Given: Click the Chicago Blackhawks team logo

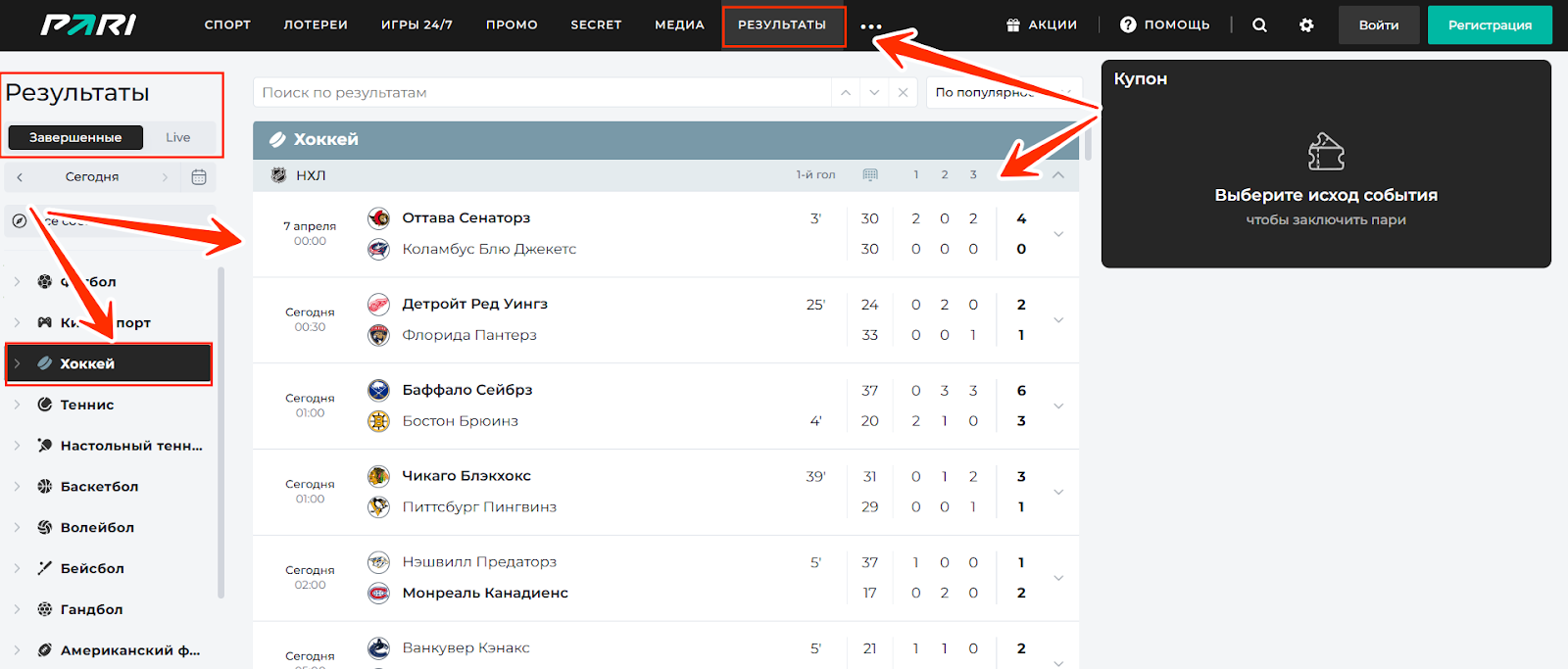Looking at the screenshot, I should (378, 476).
